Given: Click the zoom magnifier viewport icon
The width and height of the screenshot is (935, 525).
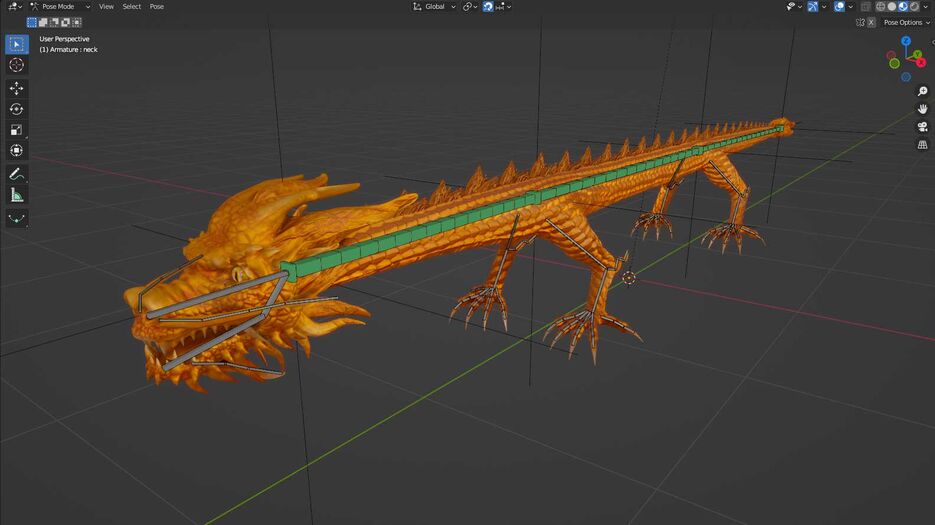Looking at the screenshot, I should point(922,92).
